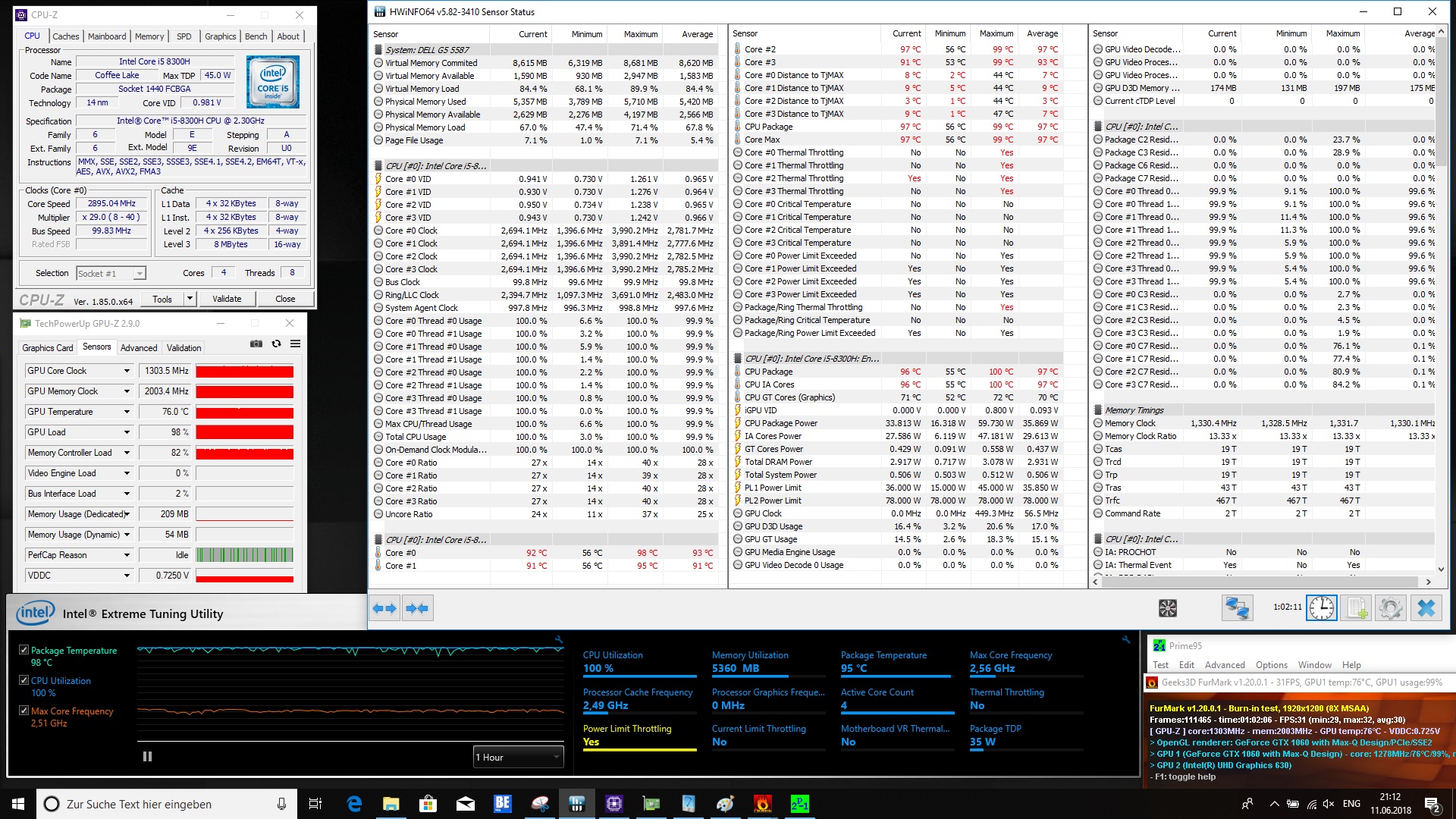This screenshot has height=819, width=1456.
Task: Uncheck the Package Temperature checkbox in XTU
Action: point(24,650)
